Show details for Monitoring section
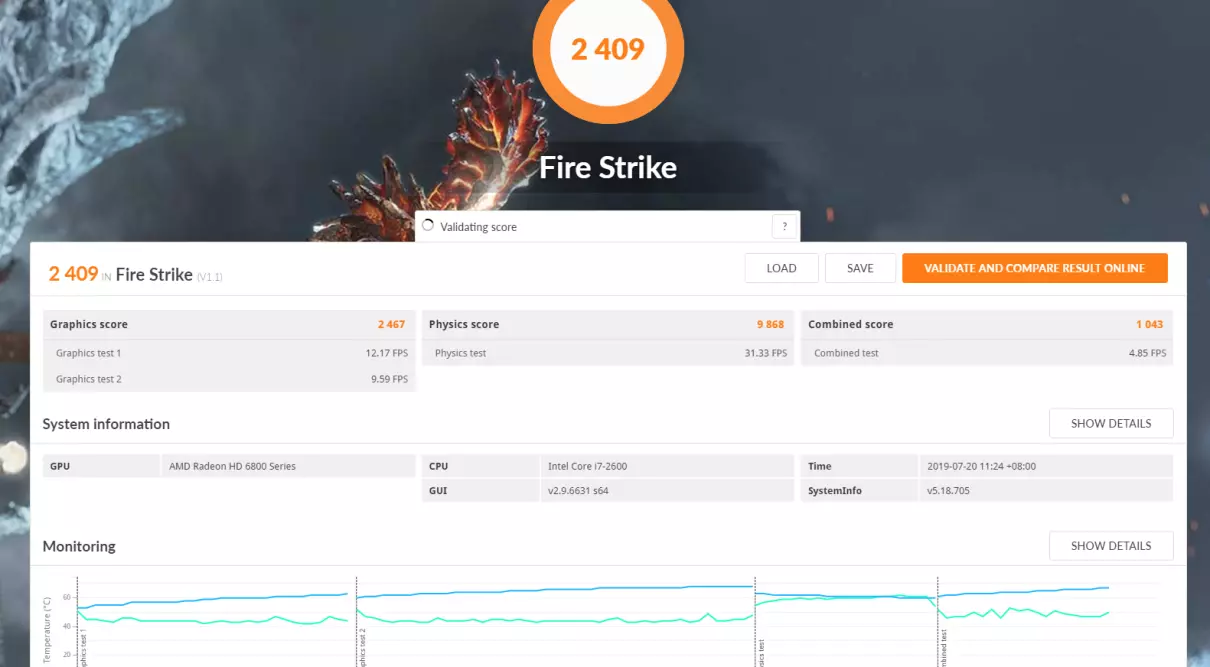 point(1111,546)
